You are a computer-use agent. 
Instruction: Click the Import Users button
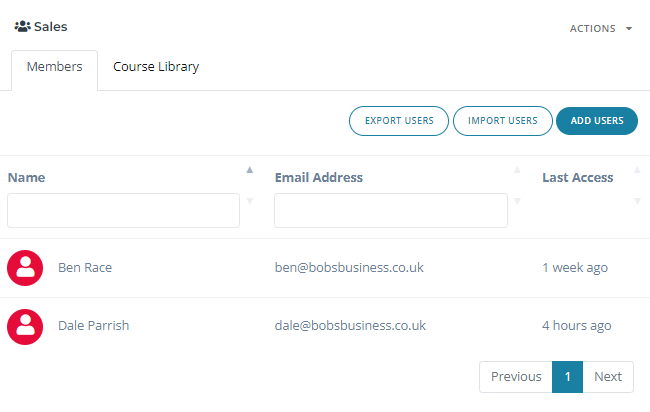pyautogui.click(x=503, y=121)
